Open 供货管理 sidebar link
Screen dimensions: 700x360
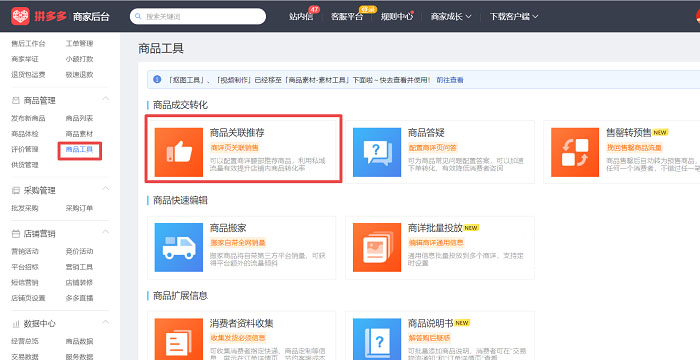pyautogui.click(x=25, y=165)
